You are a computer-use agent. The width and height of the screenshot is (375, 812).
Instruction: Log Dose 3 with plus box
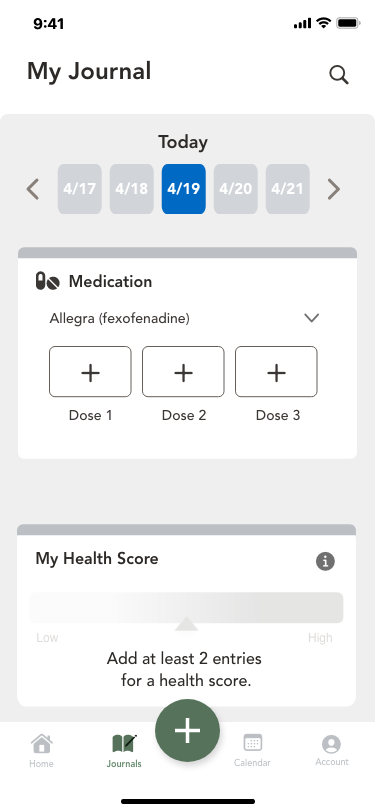[x=276, y=372]
